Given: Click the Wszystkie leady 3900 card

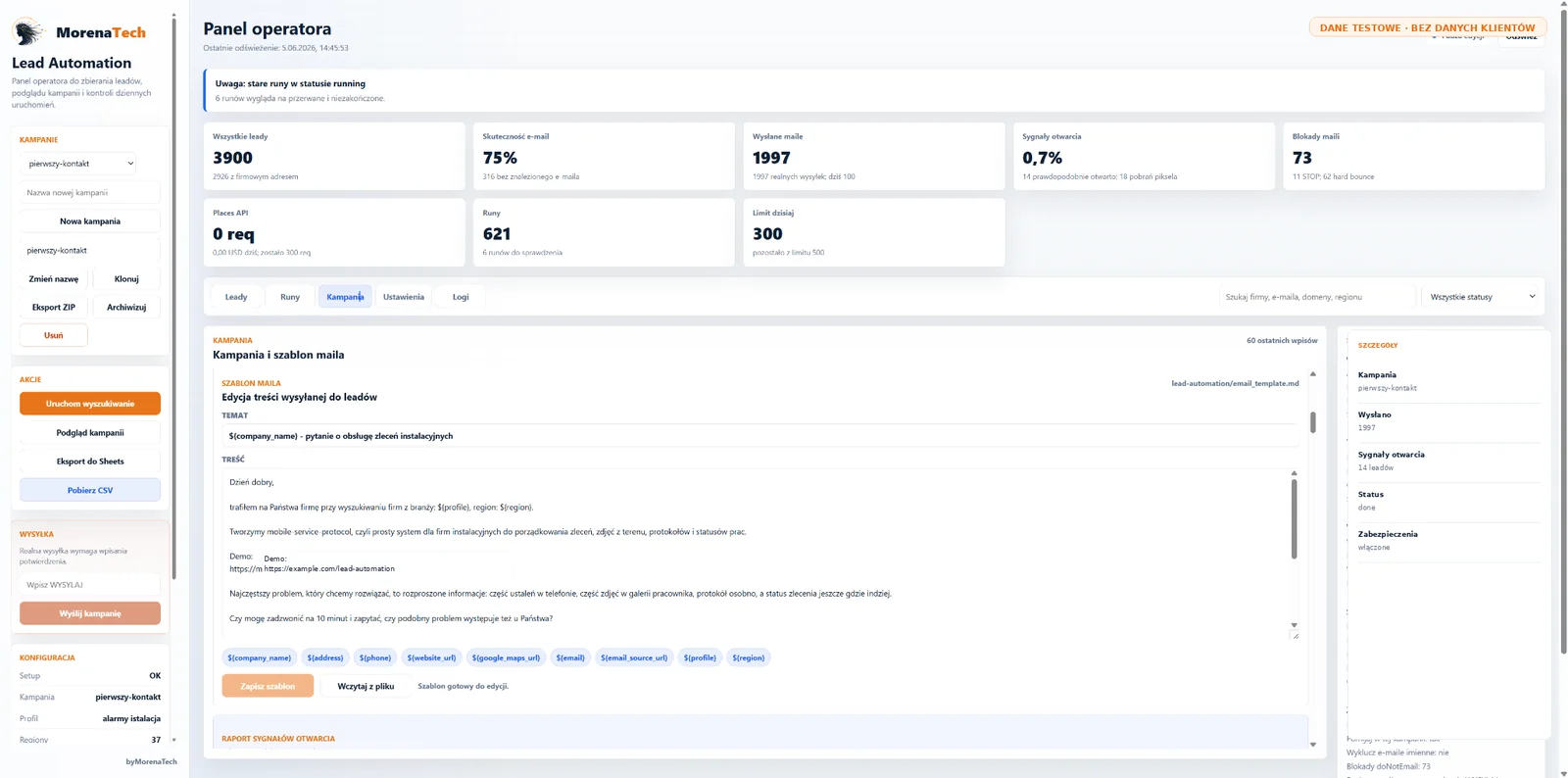Looking at the screenshot, I should [334, 156].
